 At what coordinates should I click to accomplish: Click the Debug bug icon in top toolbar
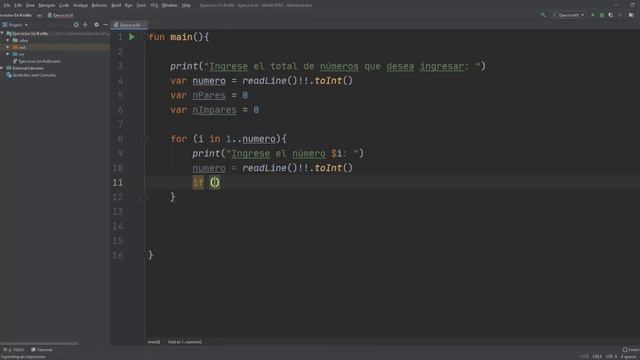click(602, 15)
